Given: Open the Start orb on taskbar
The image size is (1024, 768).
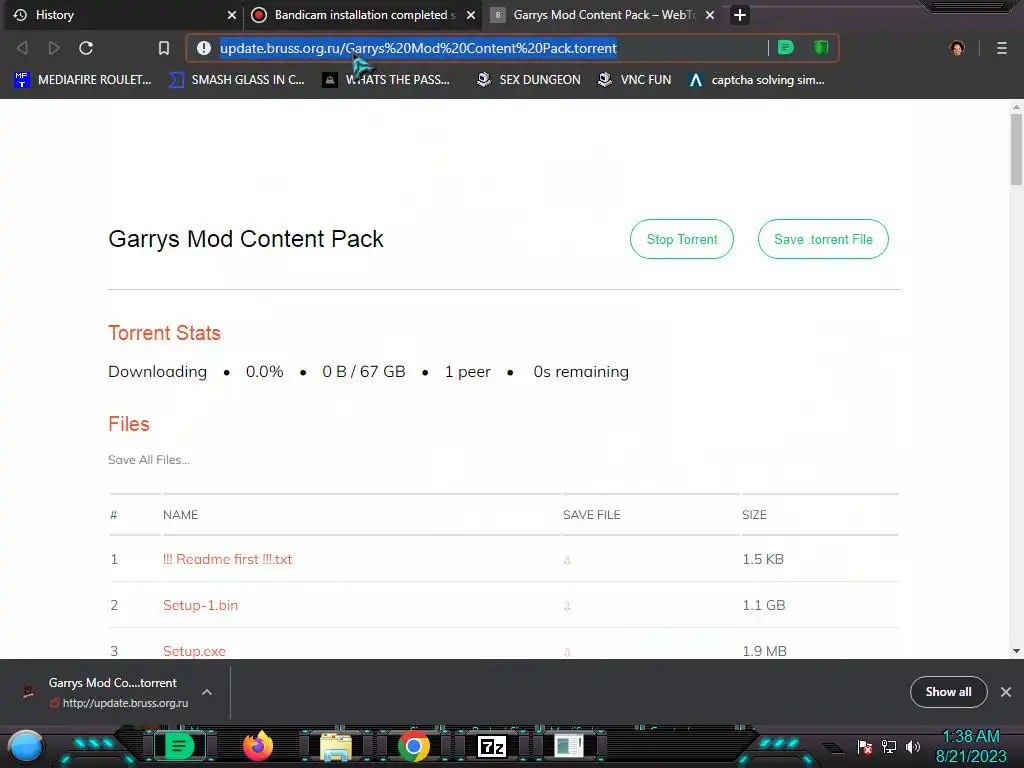Looking at the screenshot, I should (x=26, y=746).
